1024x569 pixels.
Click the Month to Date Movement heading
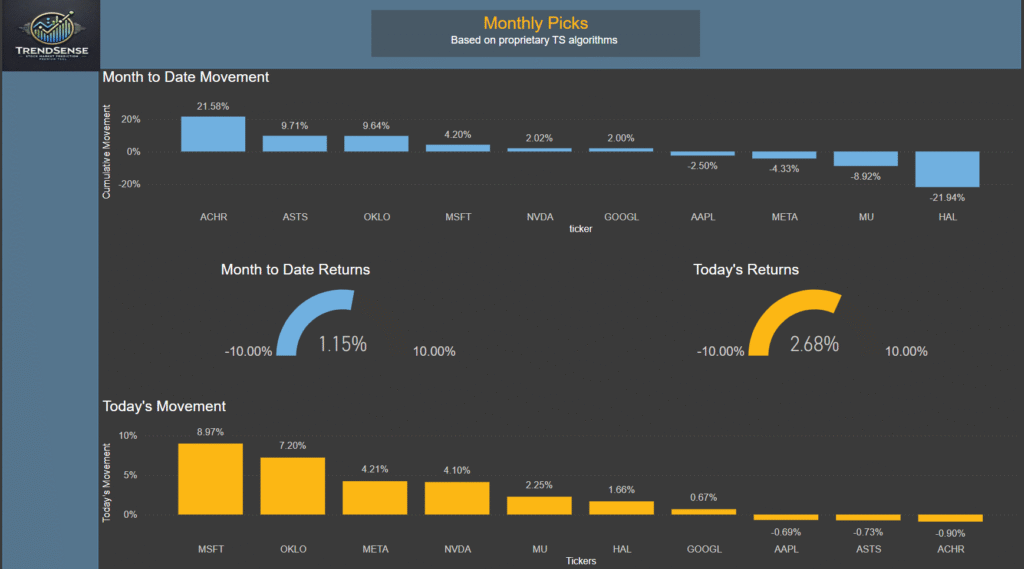pos(186,77)
